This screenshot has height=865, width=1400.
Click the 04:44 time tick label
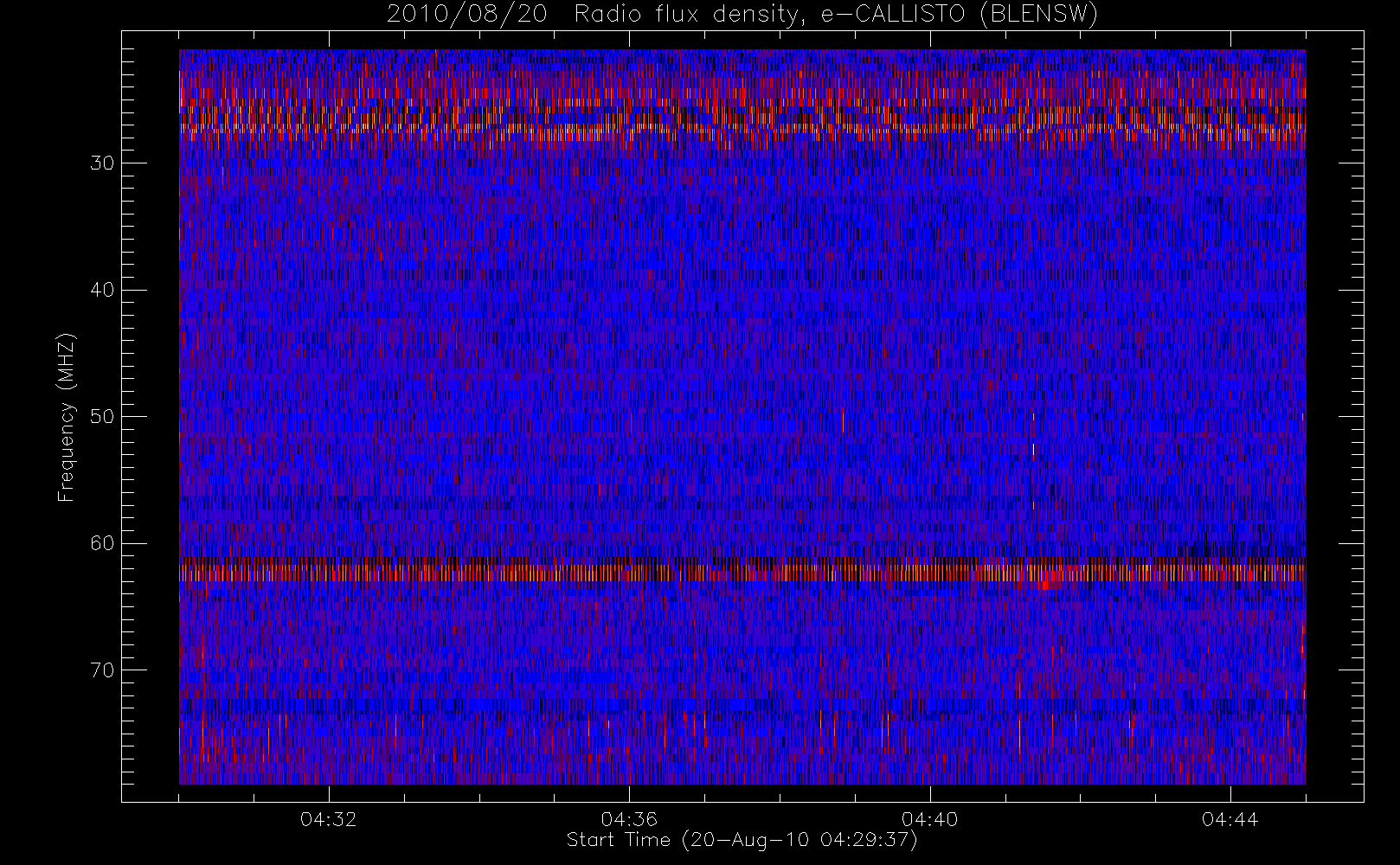[1230, 819]
